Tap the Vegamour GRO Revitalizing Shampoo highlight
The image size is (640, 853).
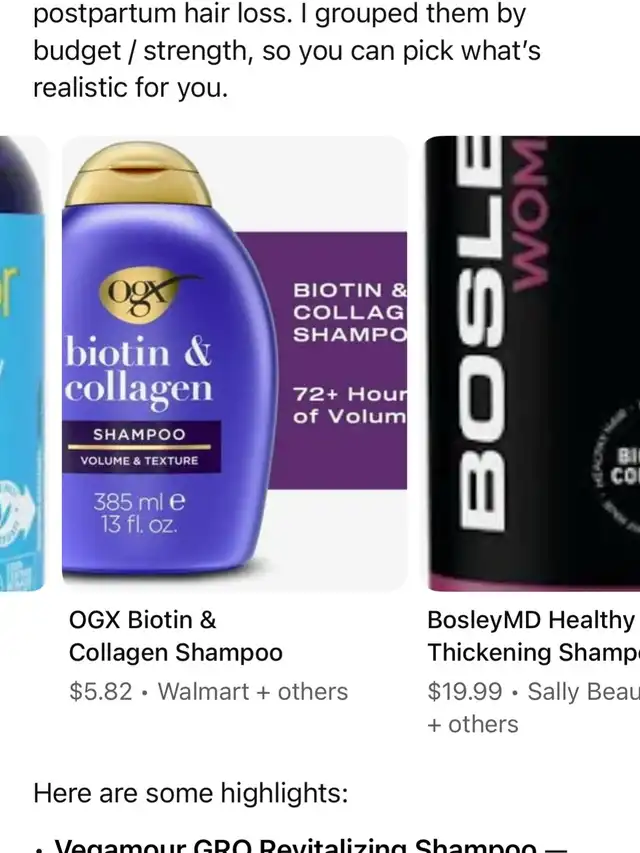click(x=303, y=846)
